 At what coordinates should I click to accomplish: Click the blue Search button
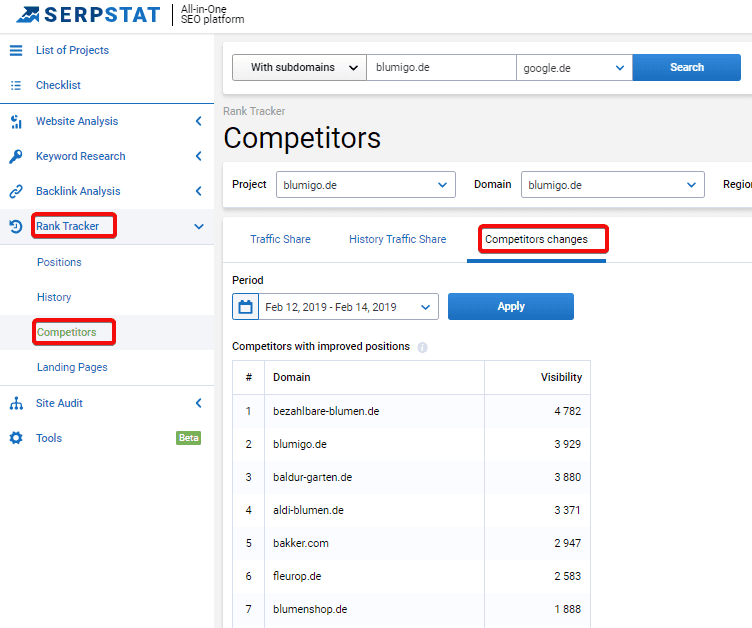[x=687, y=68]
